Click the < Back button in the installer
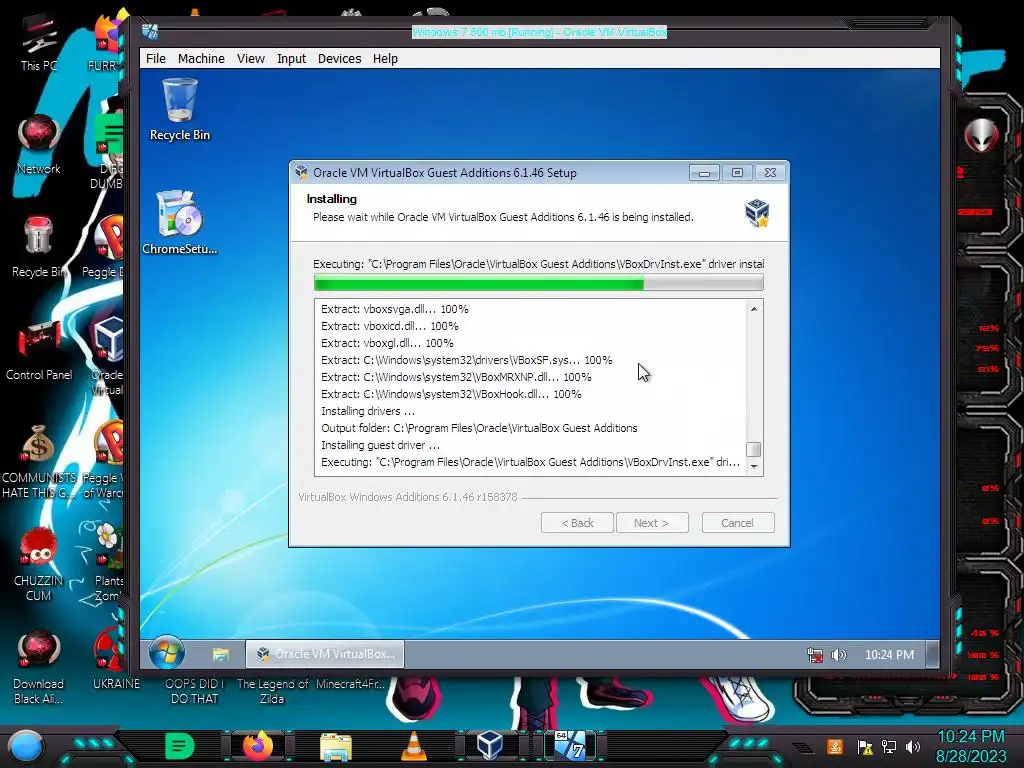Screen dimensions: 1024x768 coord(577,522)
